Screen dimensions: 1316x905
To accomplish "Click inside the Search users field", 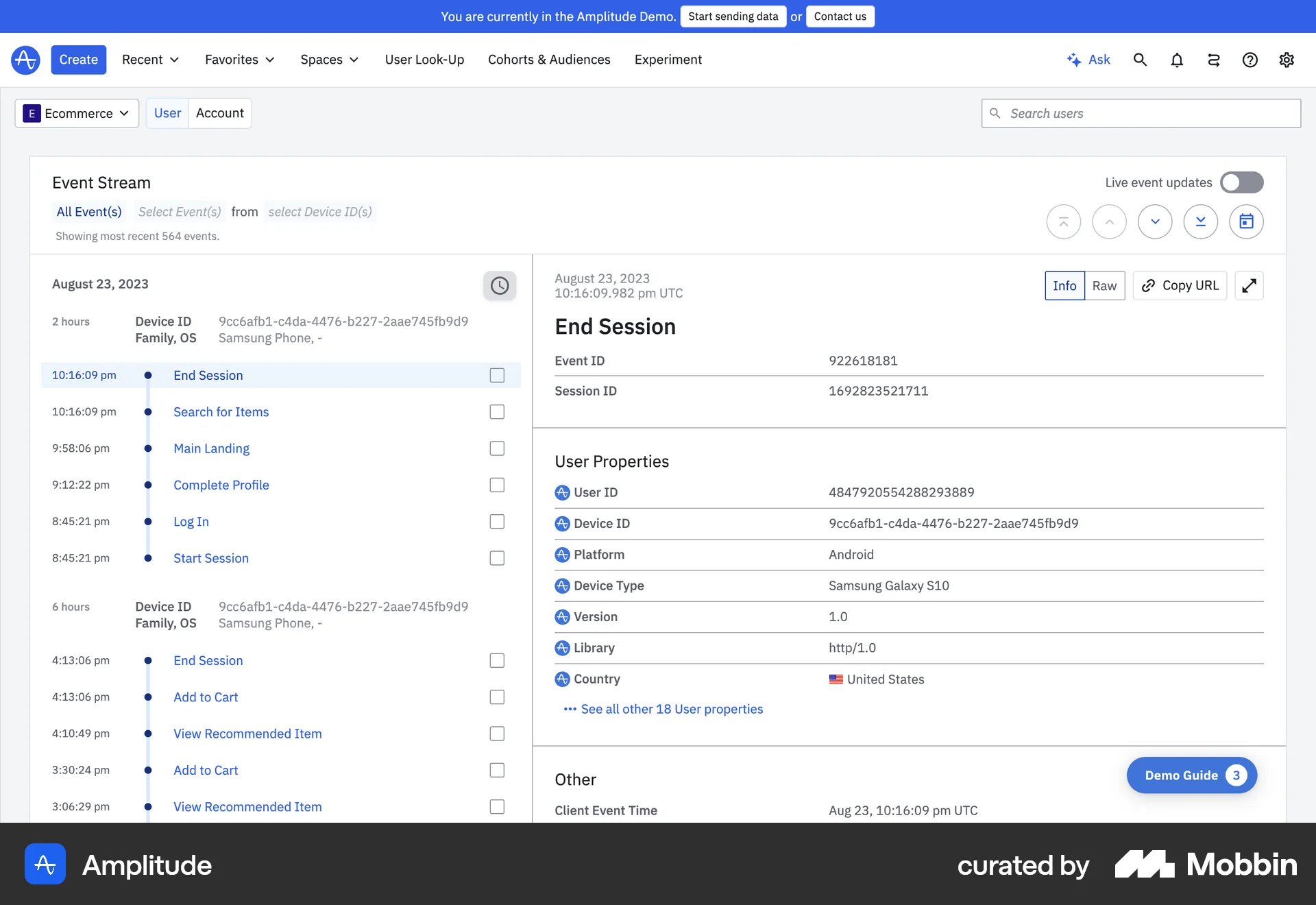I will point(1140,113).
